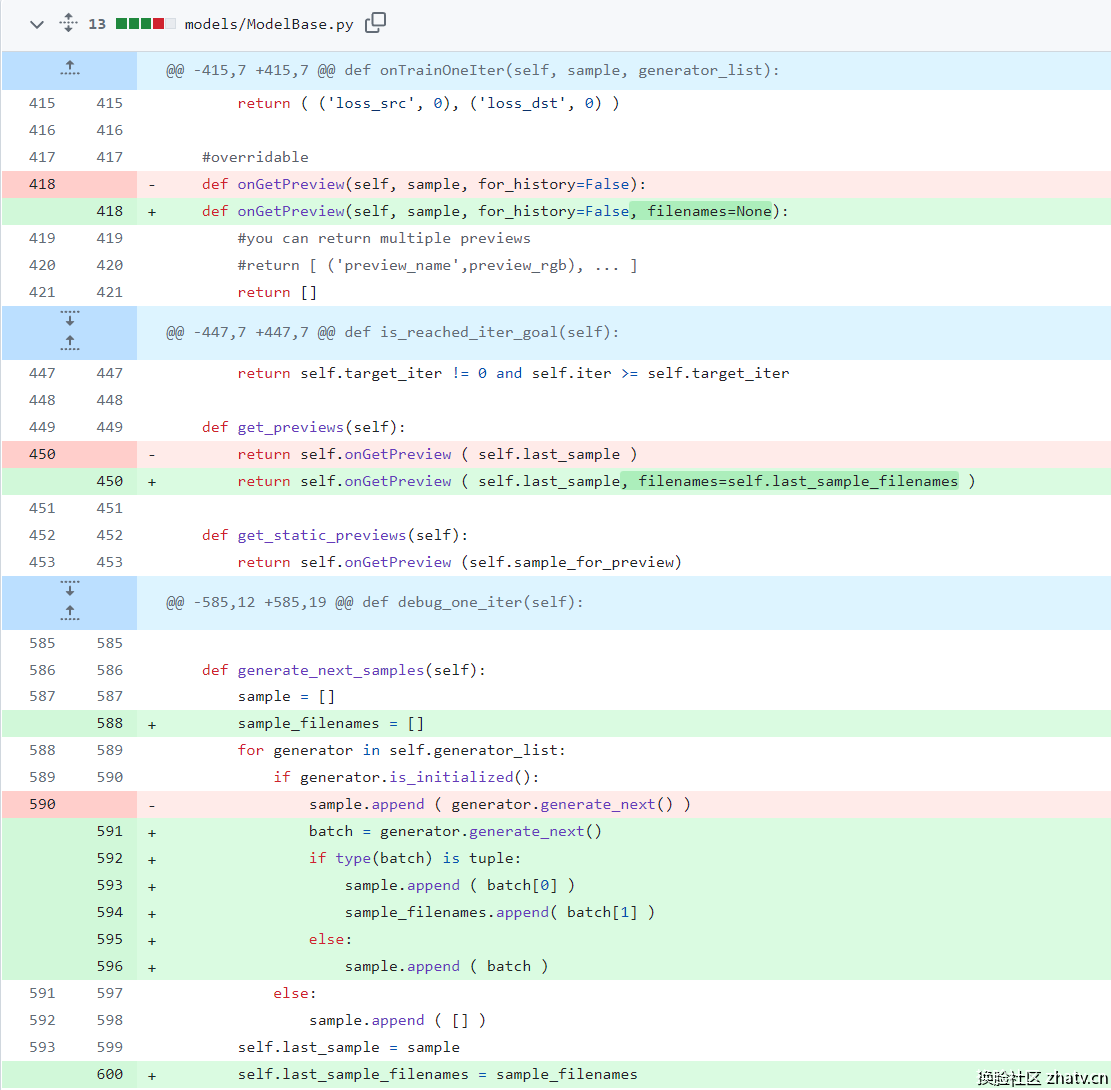Copy the models/ModelBase.py file path

(375, 23)
